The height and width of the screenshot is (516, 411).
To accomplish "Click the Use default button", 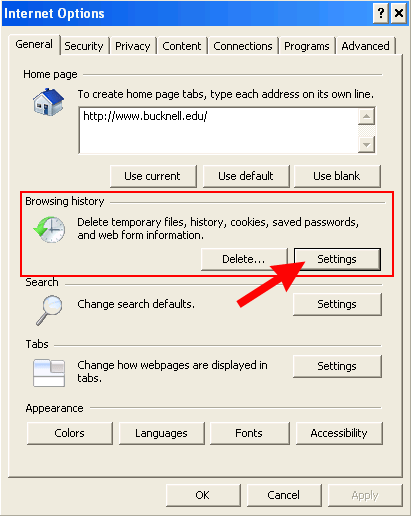I will [246, 176].
